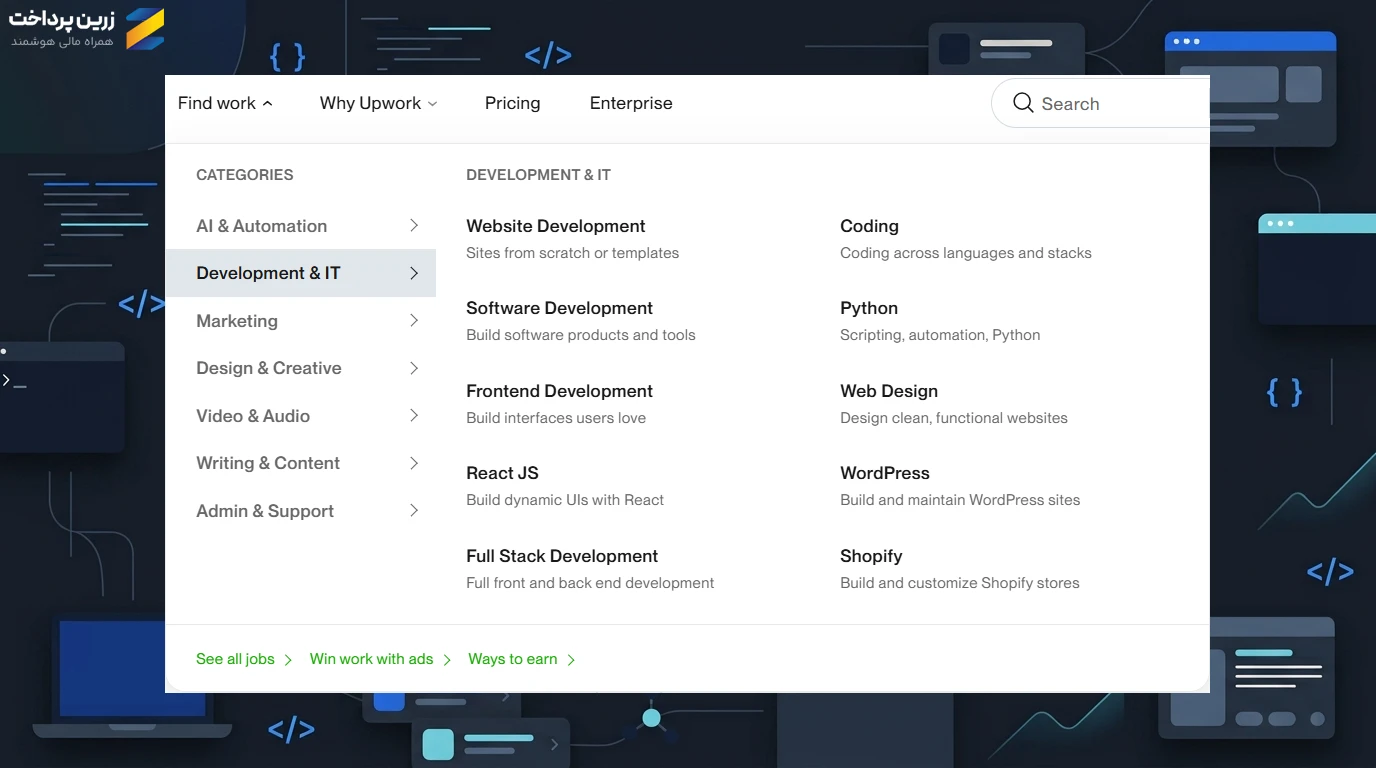
Task: Browse Shopify jobs
Action: pos(871,556)
